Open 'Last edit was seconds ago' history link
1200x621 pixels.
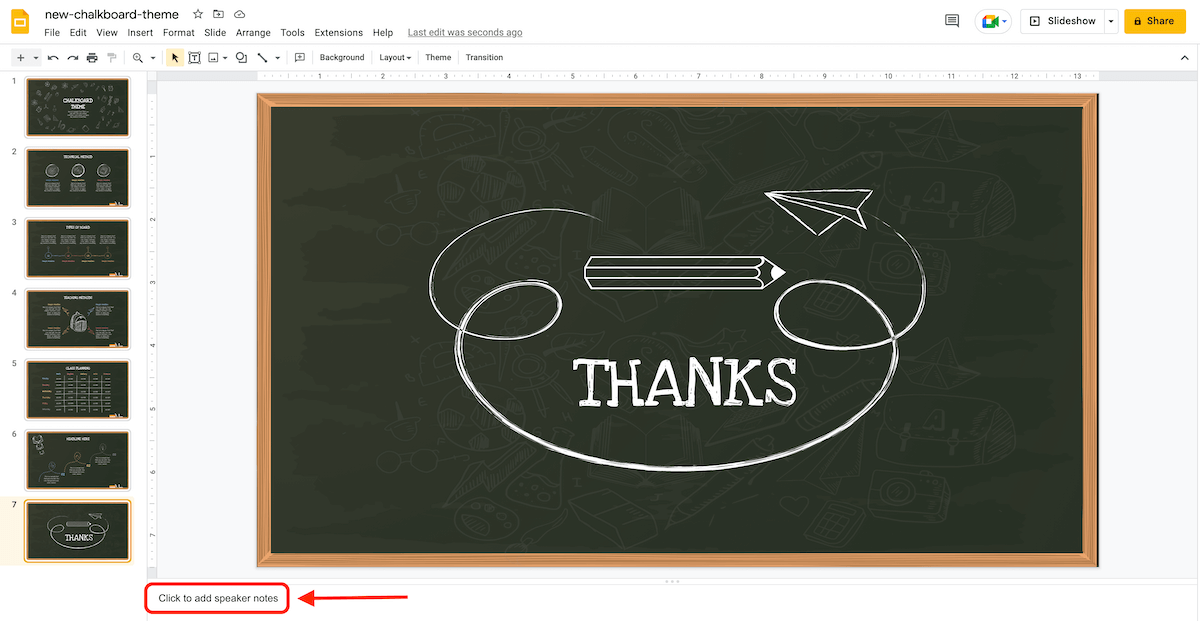tap(464, 33)
